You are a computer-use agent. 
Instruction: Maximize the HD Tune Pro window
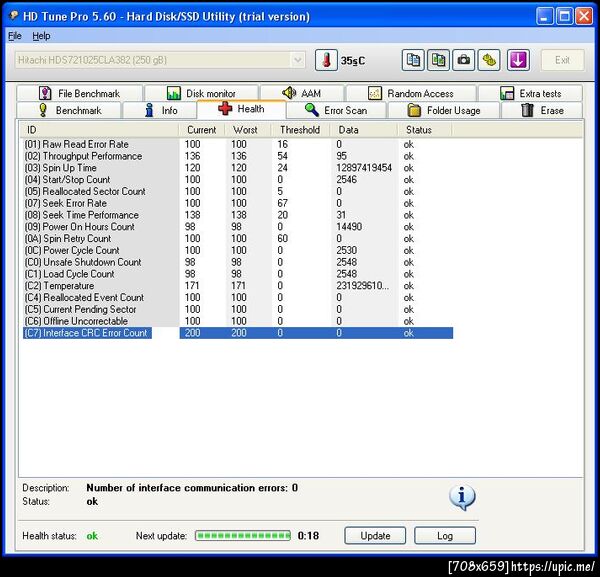[x=564, y=16]
